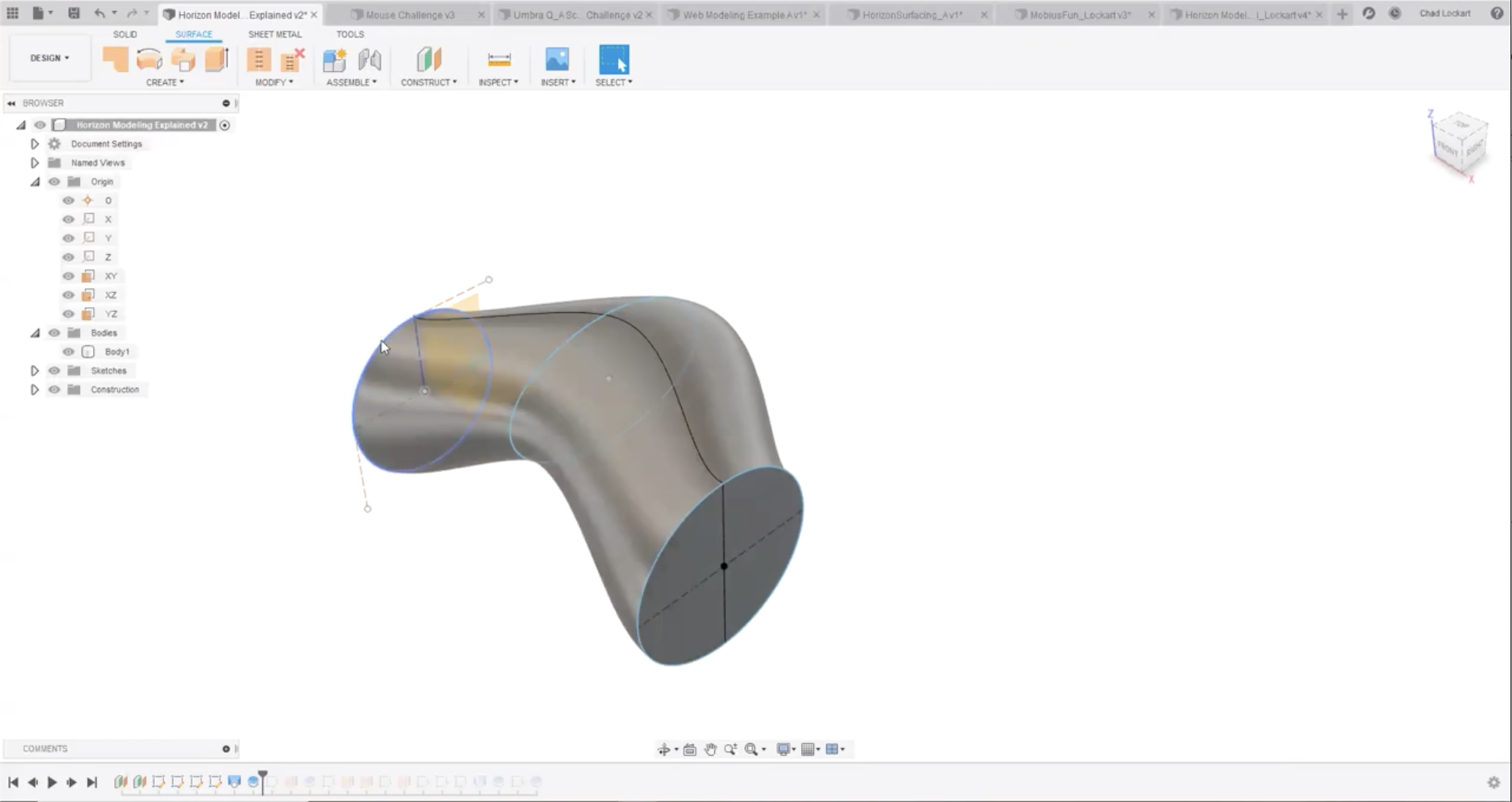Switch to the SHEET METAL tab
The height and width of the screenshot is (802, 1512).
tap(275, 35)
